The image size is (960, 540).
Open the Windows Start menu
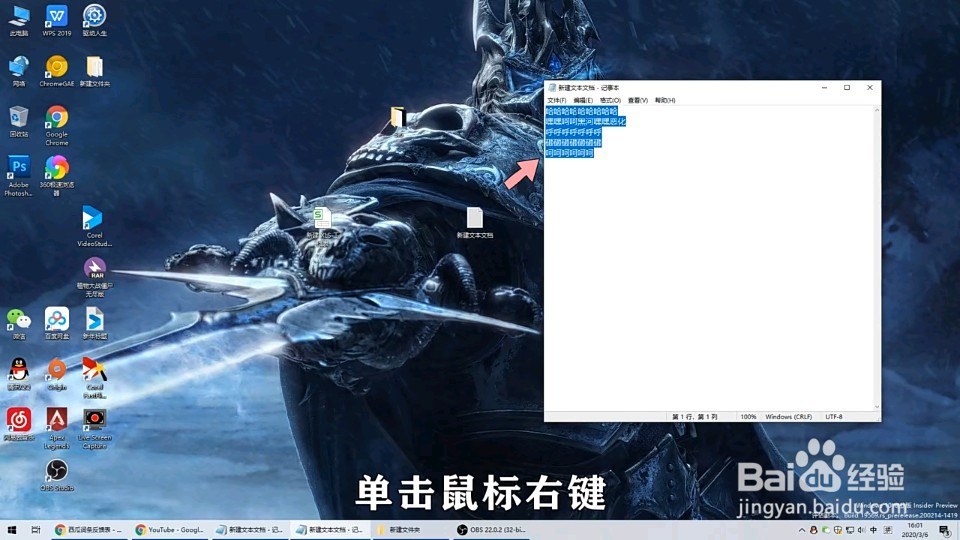(x=12, y=530)
